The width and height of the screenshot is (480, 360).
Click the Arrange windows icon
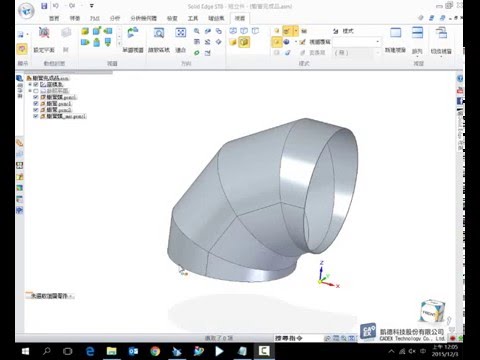pos(417,33)
